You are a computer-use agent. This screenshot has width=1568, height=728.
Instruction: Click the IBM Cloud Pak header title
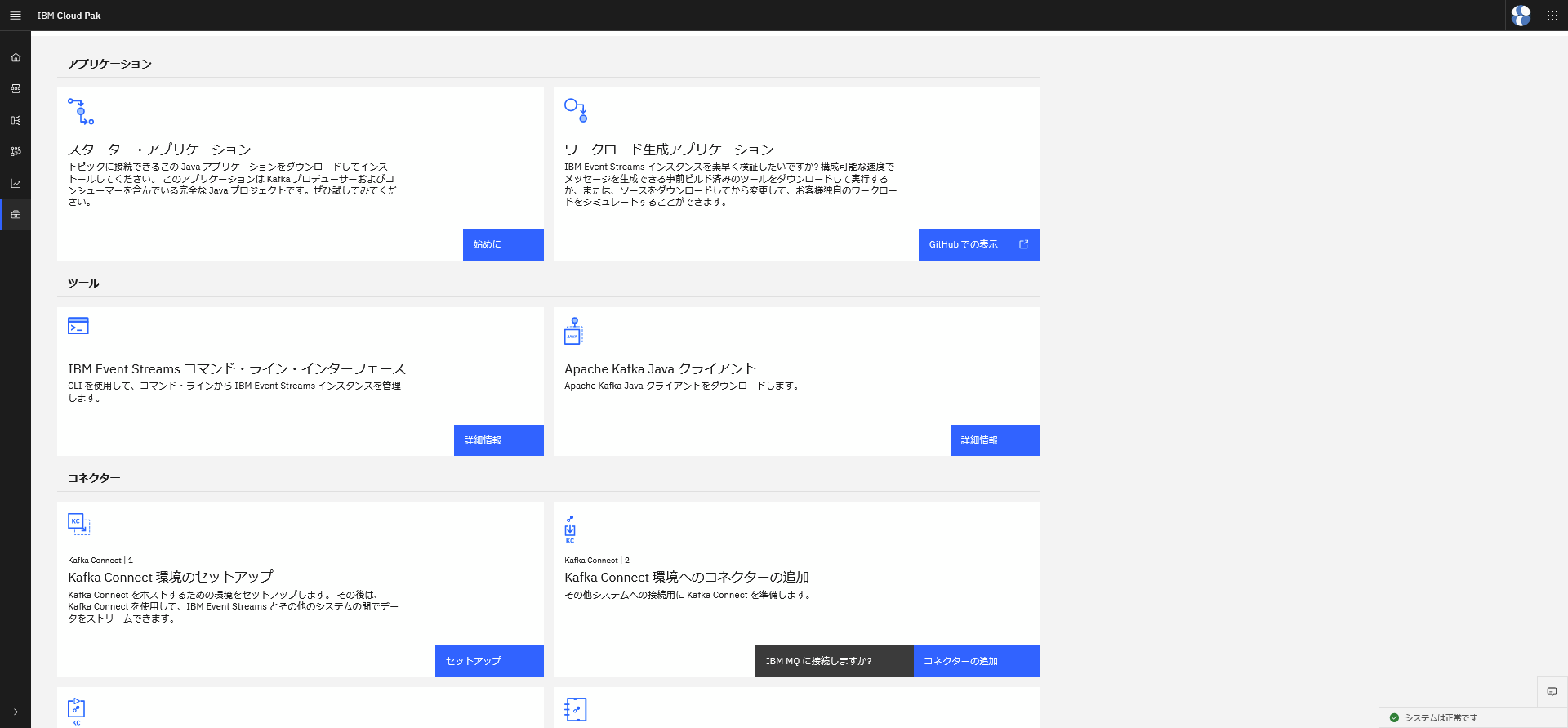(x=69, y=16)
